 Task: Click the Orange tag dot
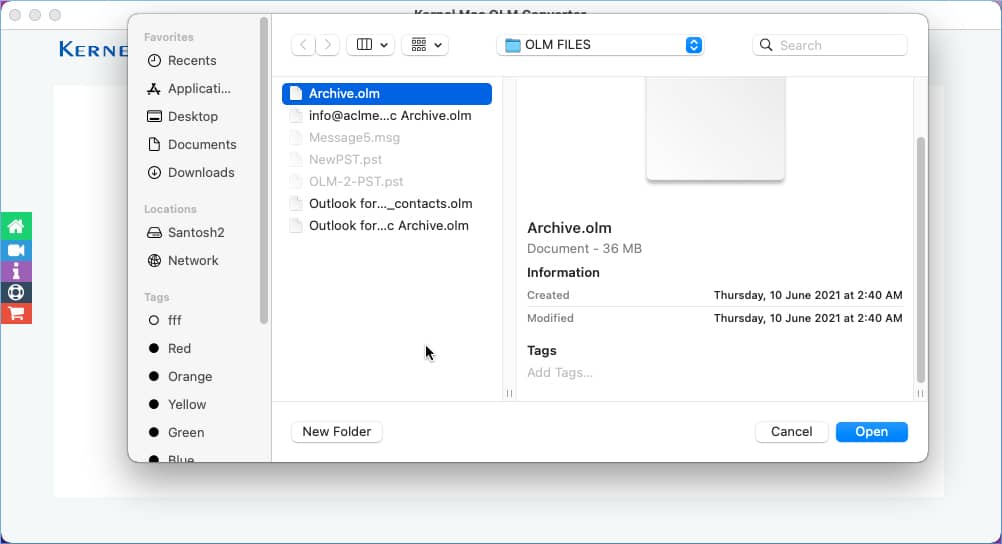click(153, 377)
